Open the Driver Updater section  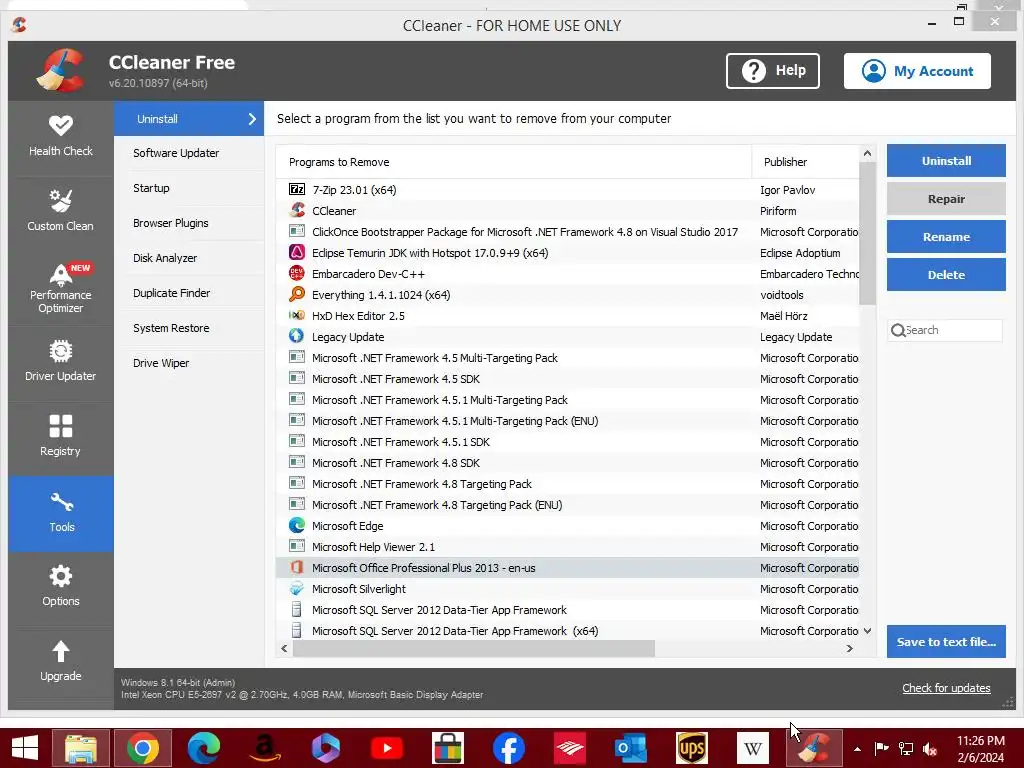(61, 362)
